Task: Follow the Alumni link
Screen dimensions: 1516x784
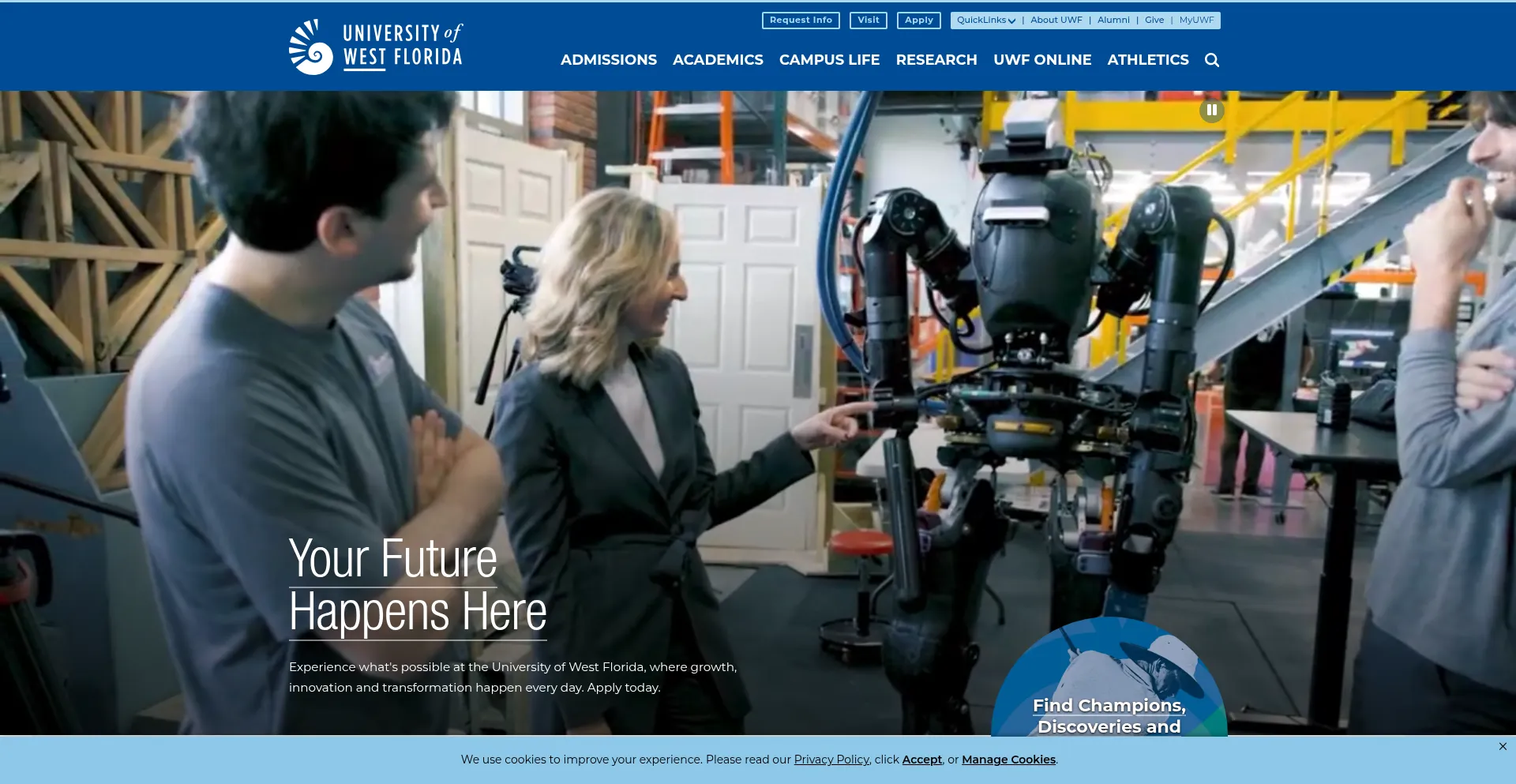Action: (x=1113, y=21)
